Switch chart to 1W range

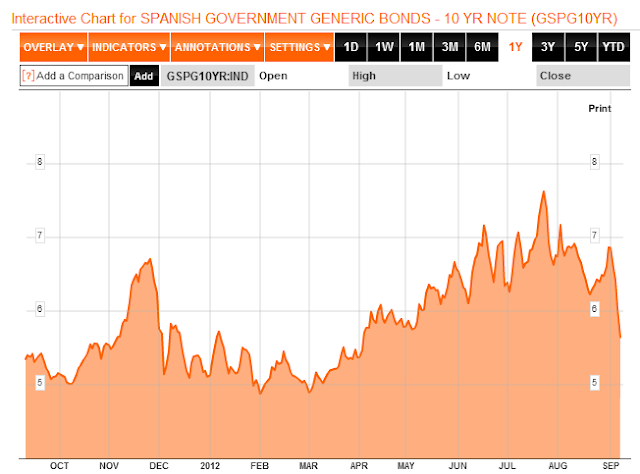[384, 47]
